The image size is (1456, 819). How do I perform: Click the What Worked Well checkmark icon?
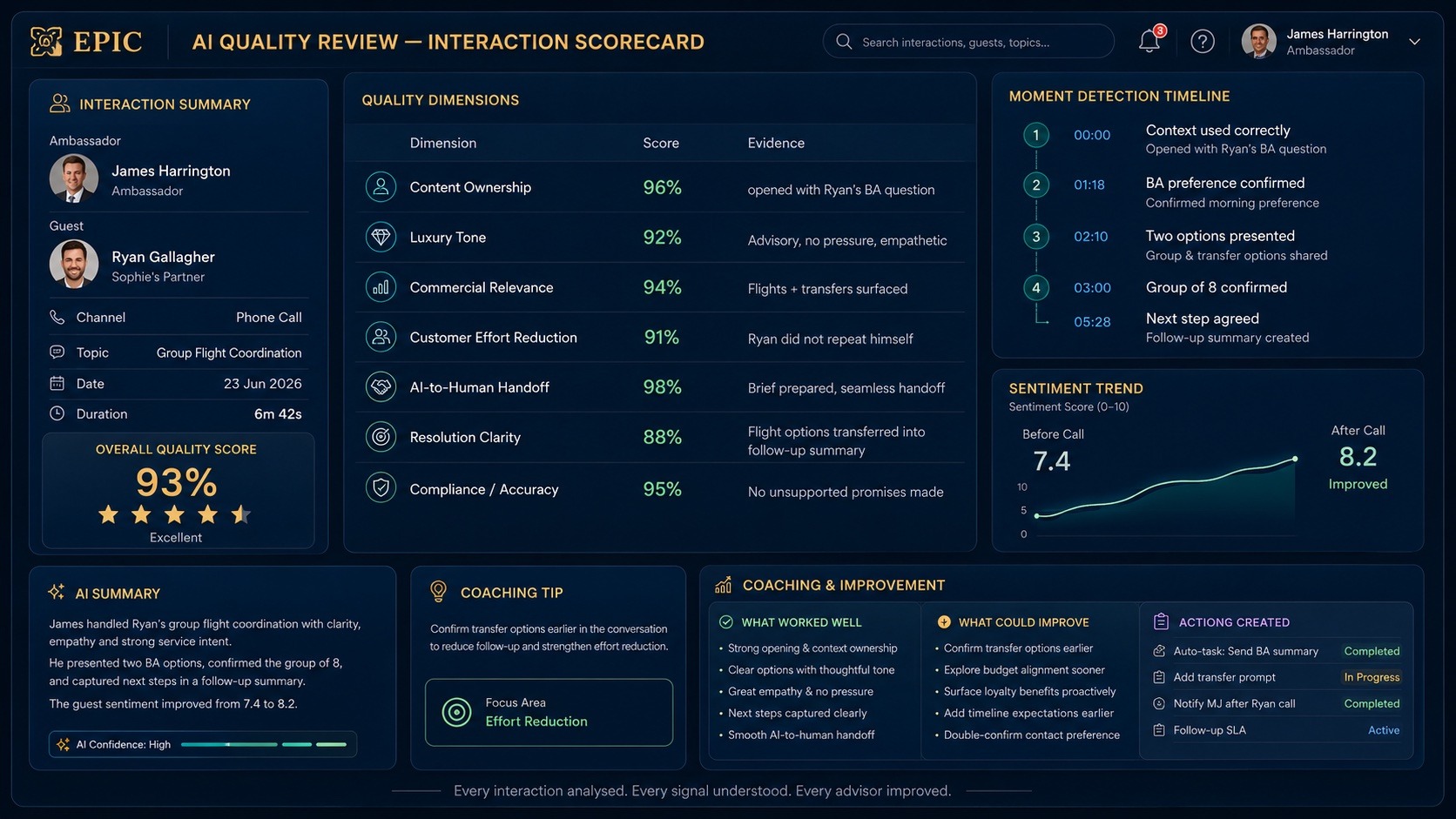click(726, 622)
